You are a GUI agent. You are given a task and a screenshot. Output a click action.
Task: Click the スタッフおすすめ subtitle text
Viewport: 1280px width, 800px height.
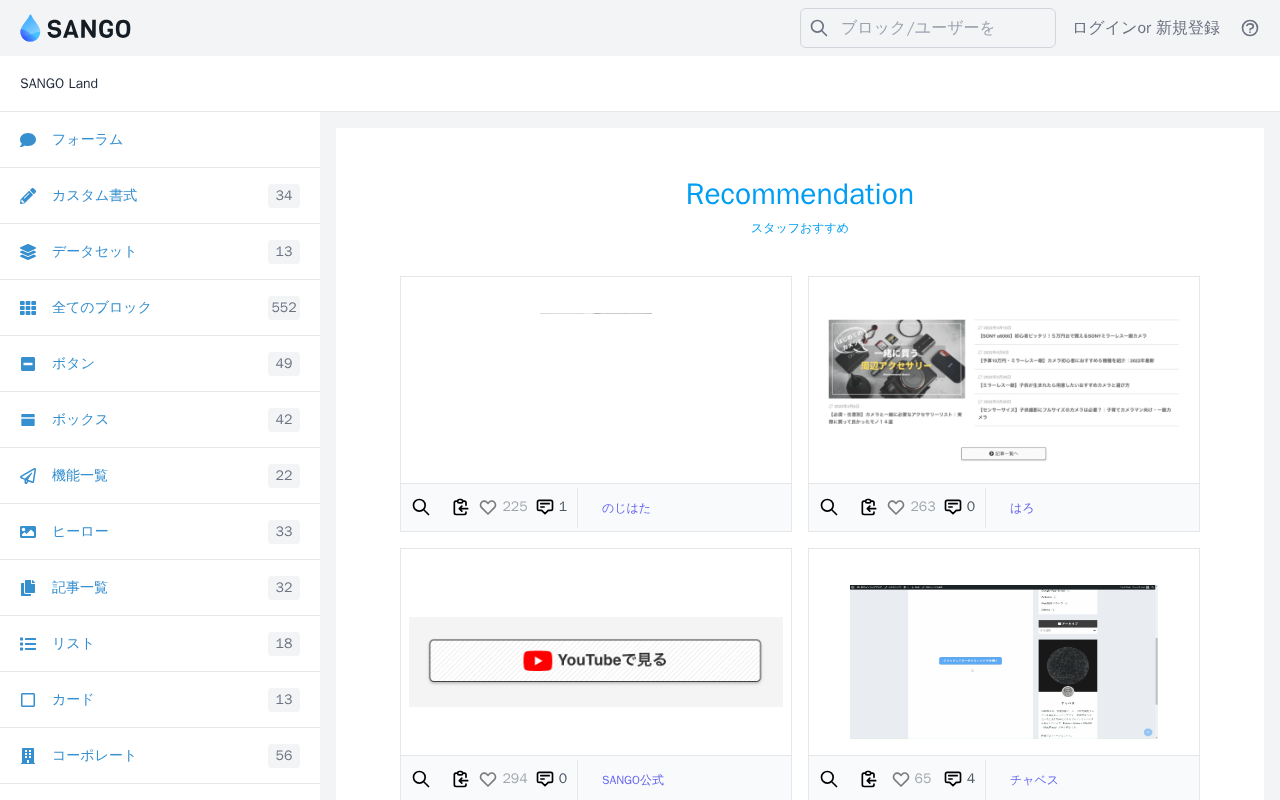[800, 228]
